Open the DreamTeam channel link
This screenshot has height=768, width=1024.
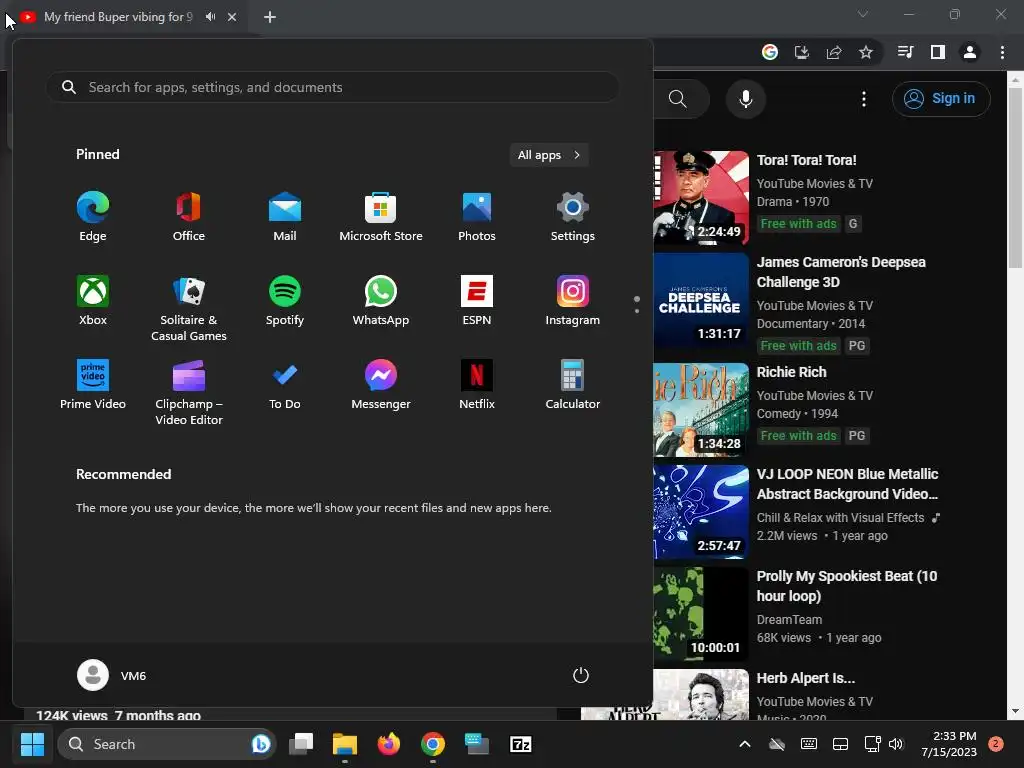click(x=789, y=620)
